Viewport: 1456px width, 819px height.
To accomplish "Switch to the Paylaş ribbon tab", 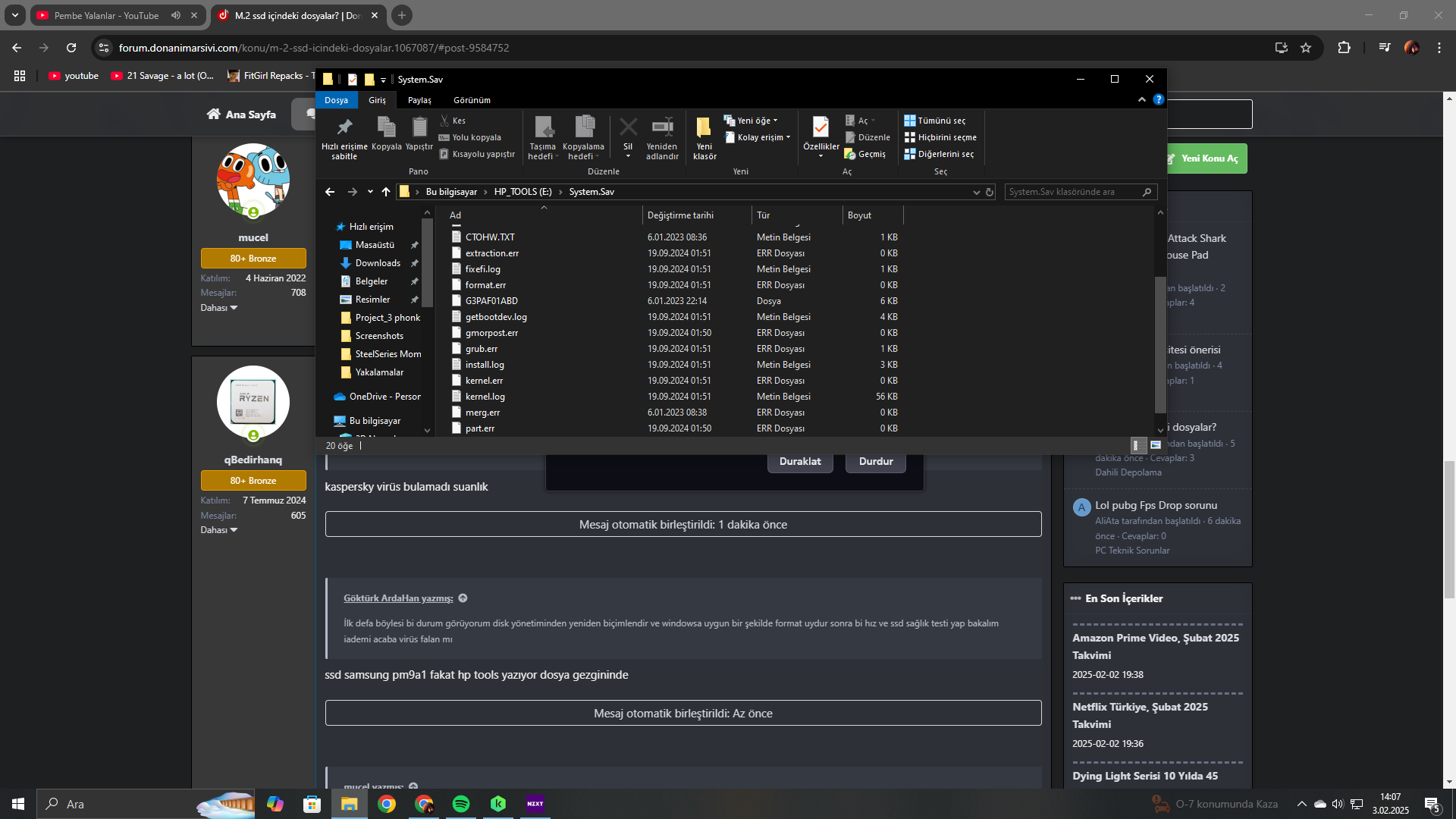I will coord(419,100).
